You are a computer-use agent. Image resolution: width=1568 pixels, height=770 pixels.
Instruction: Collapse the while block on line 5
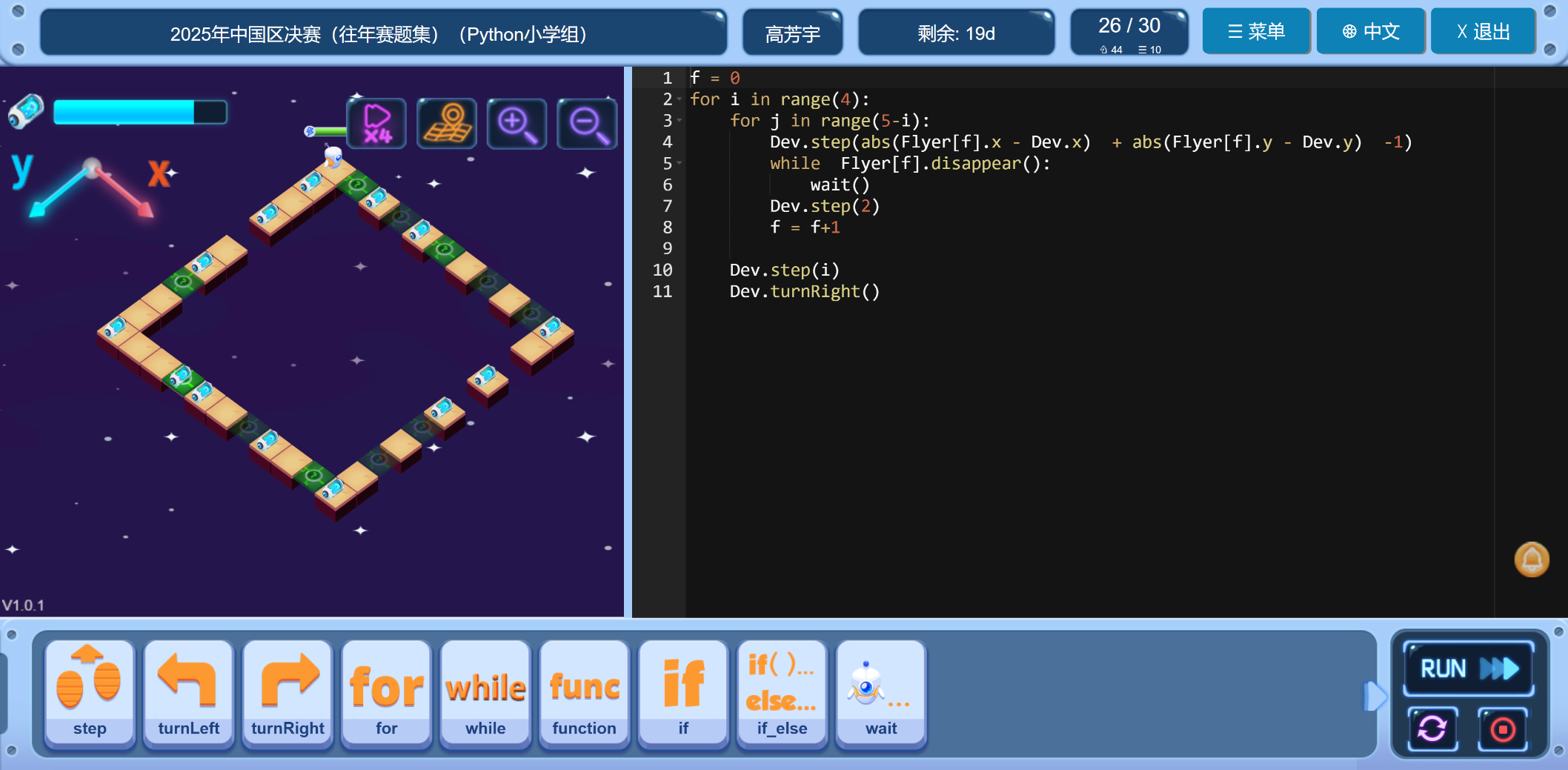coord(680,163)
